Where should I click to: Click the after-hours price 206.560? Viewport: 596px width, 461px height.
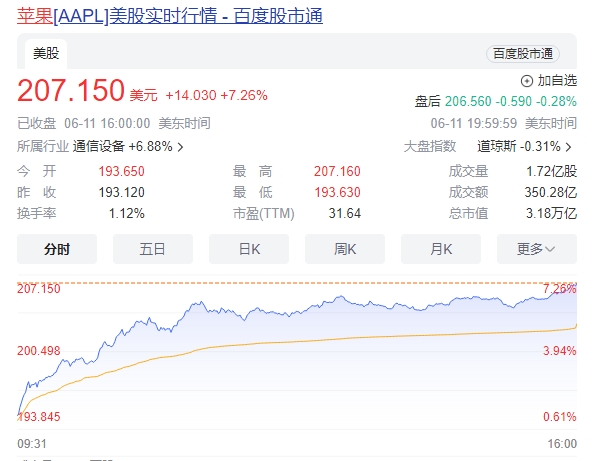(468, 101)
